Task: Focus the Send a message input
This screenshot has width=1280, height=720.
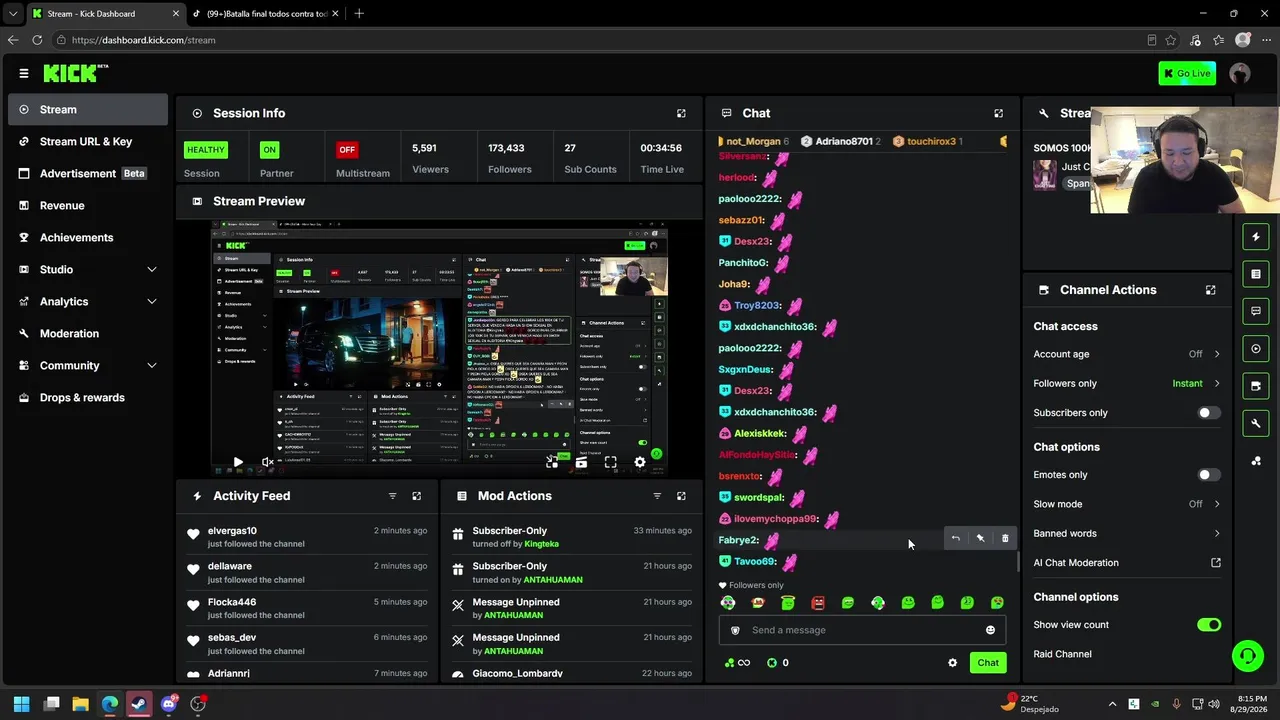Action: coord(862,630)
